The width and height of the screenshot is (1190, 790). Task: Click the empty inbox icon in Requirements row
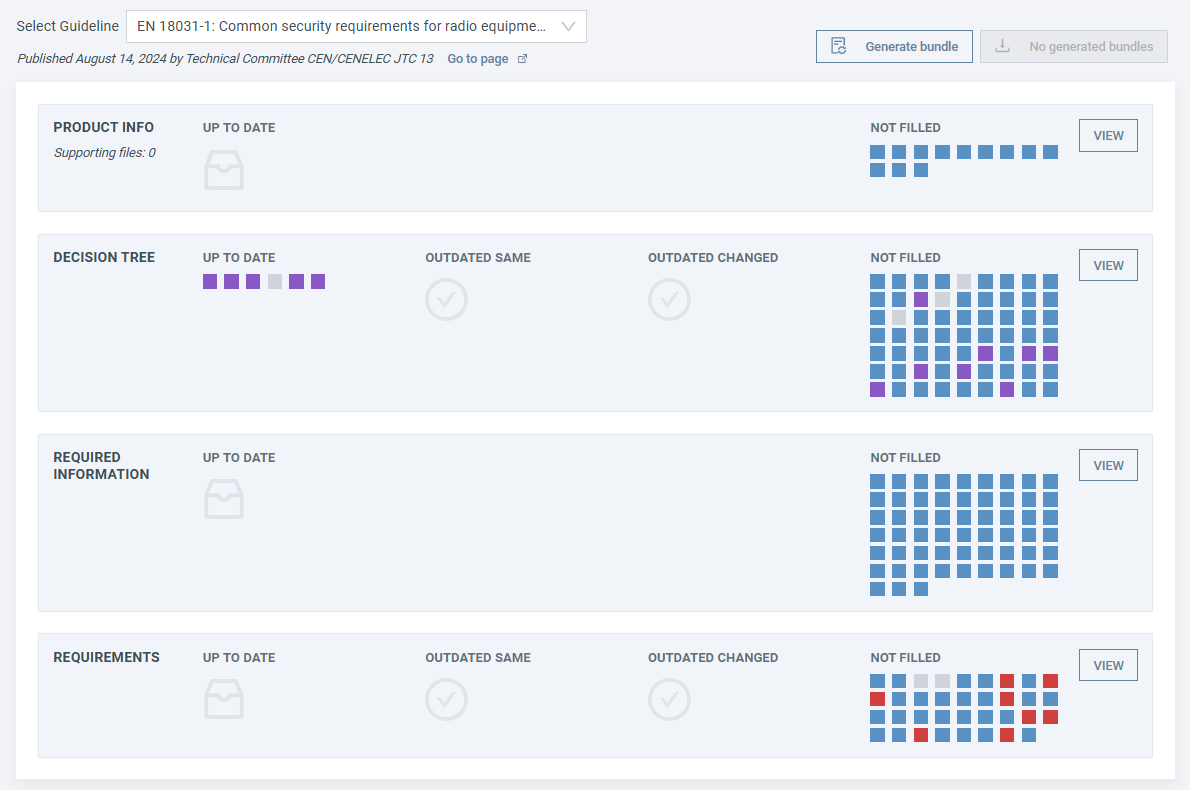(x=224, y=699)
